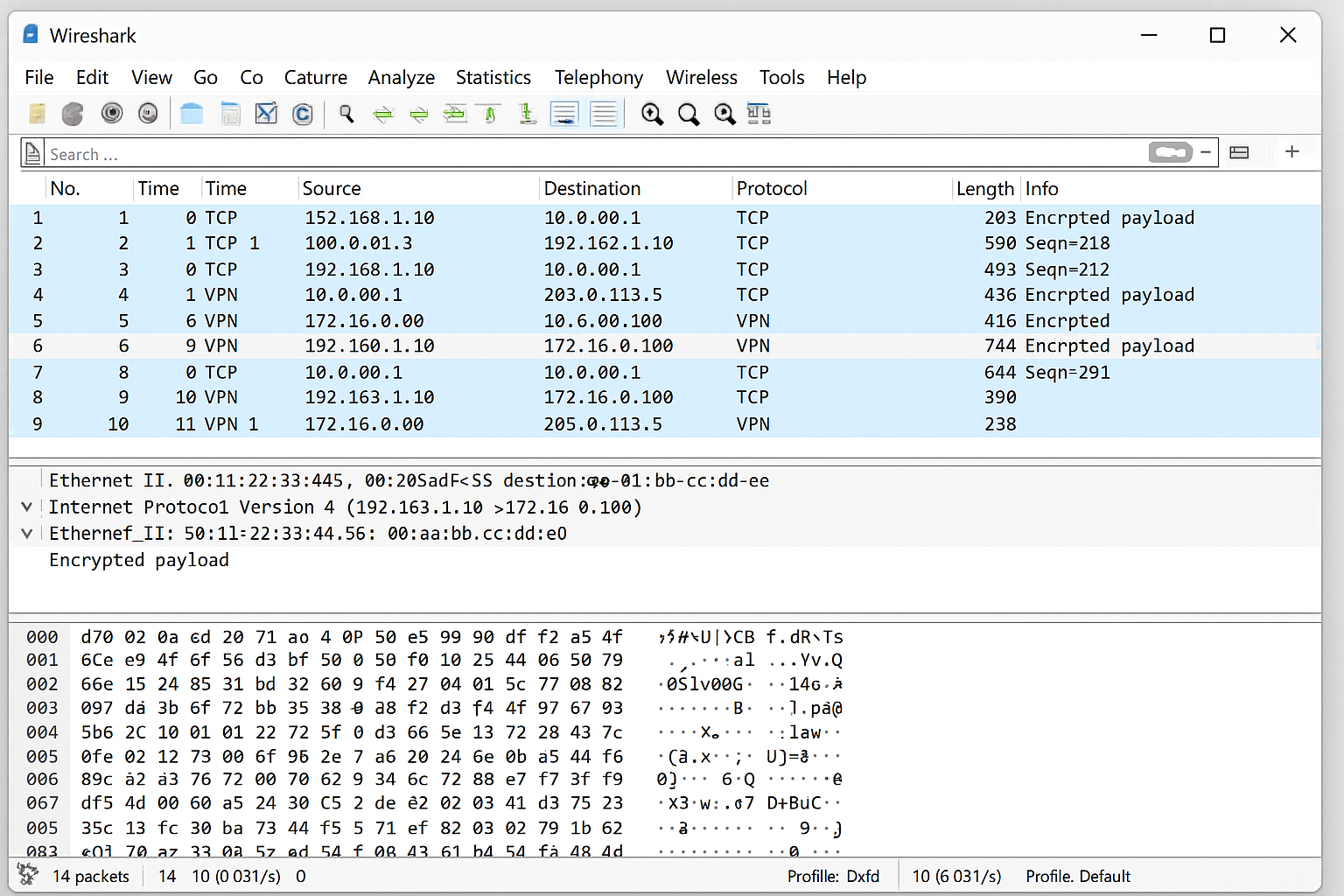Select packet row with Seqn=212

click(x=665, y=269)
